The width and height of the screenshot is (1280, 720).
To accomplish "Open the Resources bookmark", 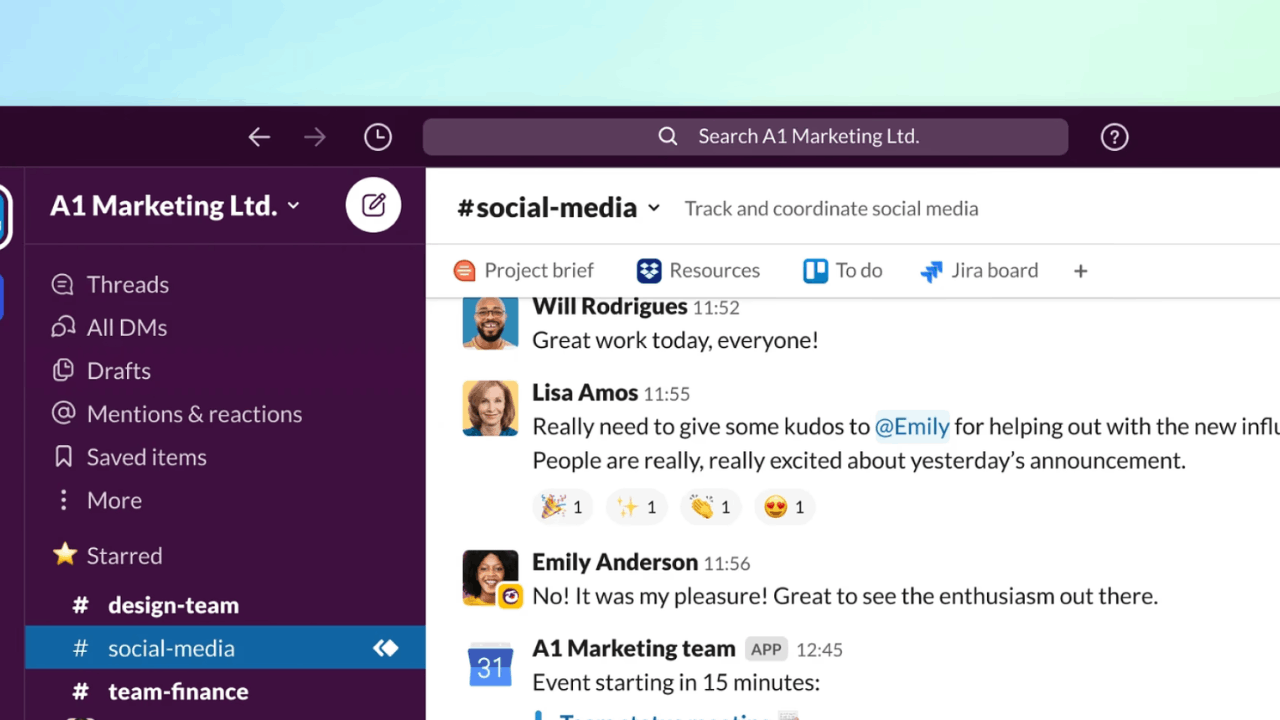I will 698,271.
